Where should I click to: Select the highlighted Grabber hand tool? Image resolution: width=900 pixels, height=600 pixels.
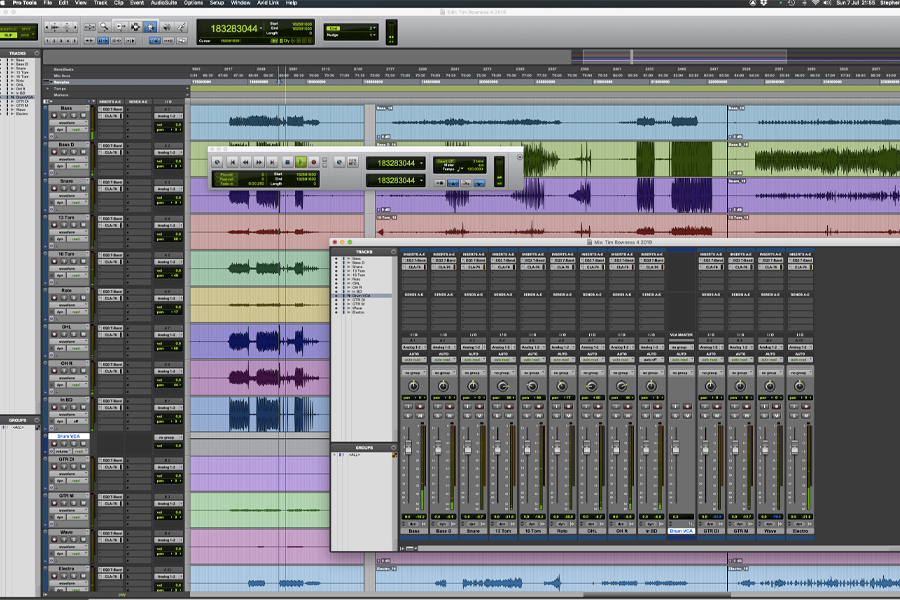(150, 26)
